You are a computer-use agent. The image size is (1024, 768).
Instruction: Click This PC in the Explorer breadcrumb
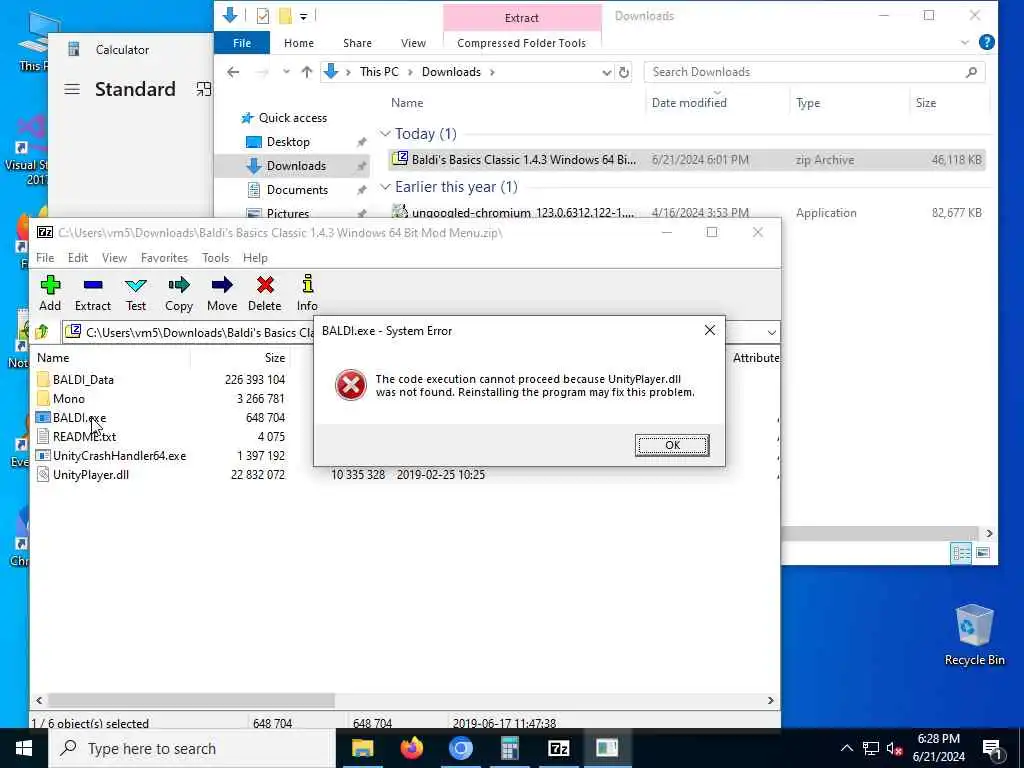379,72
